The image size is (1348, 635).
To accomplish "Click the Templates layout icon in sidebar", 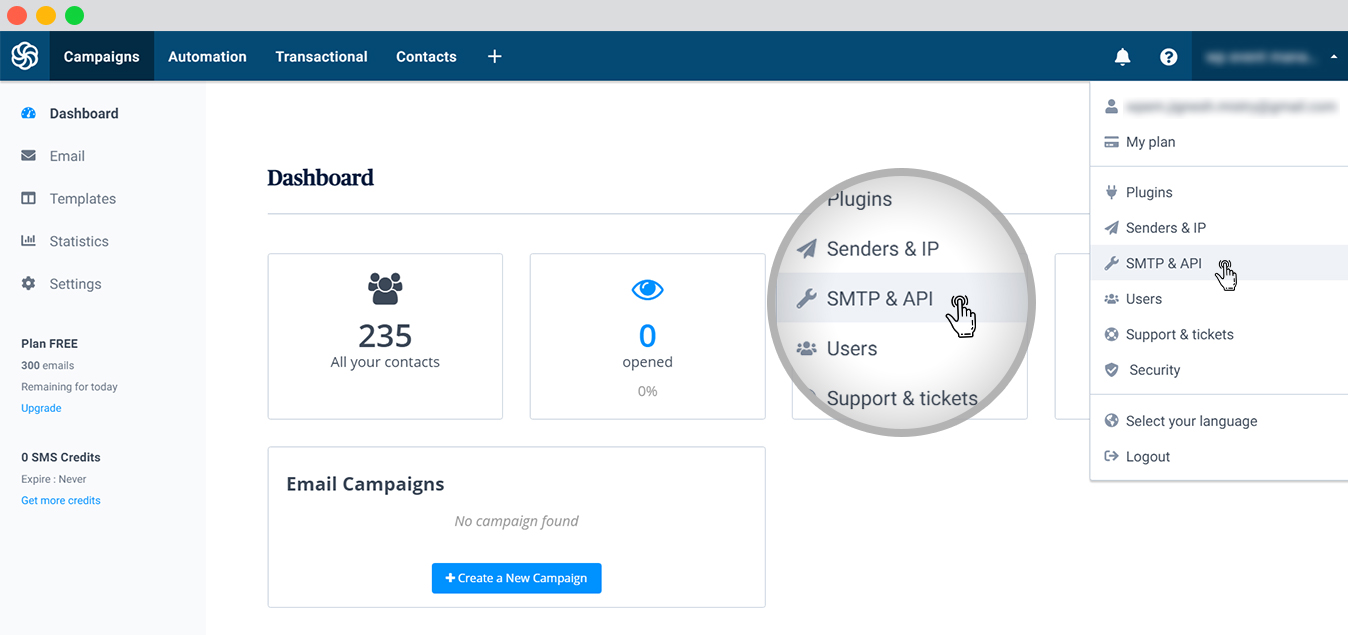I will tap(28, 198).
